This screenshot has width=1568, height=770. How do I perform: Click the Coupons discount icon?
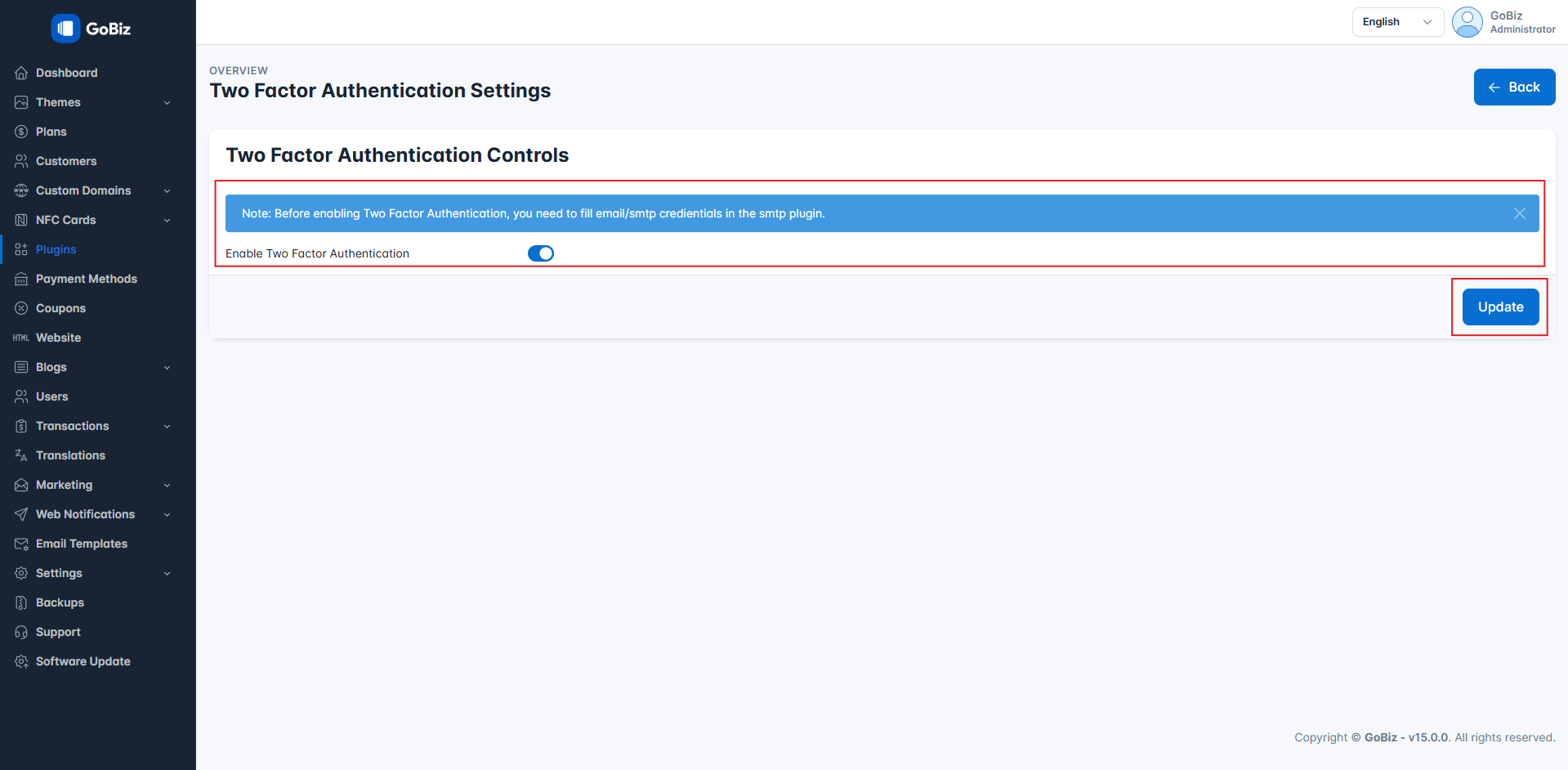click(x=21, y=308)
